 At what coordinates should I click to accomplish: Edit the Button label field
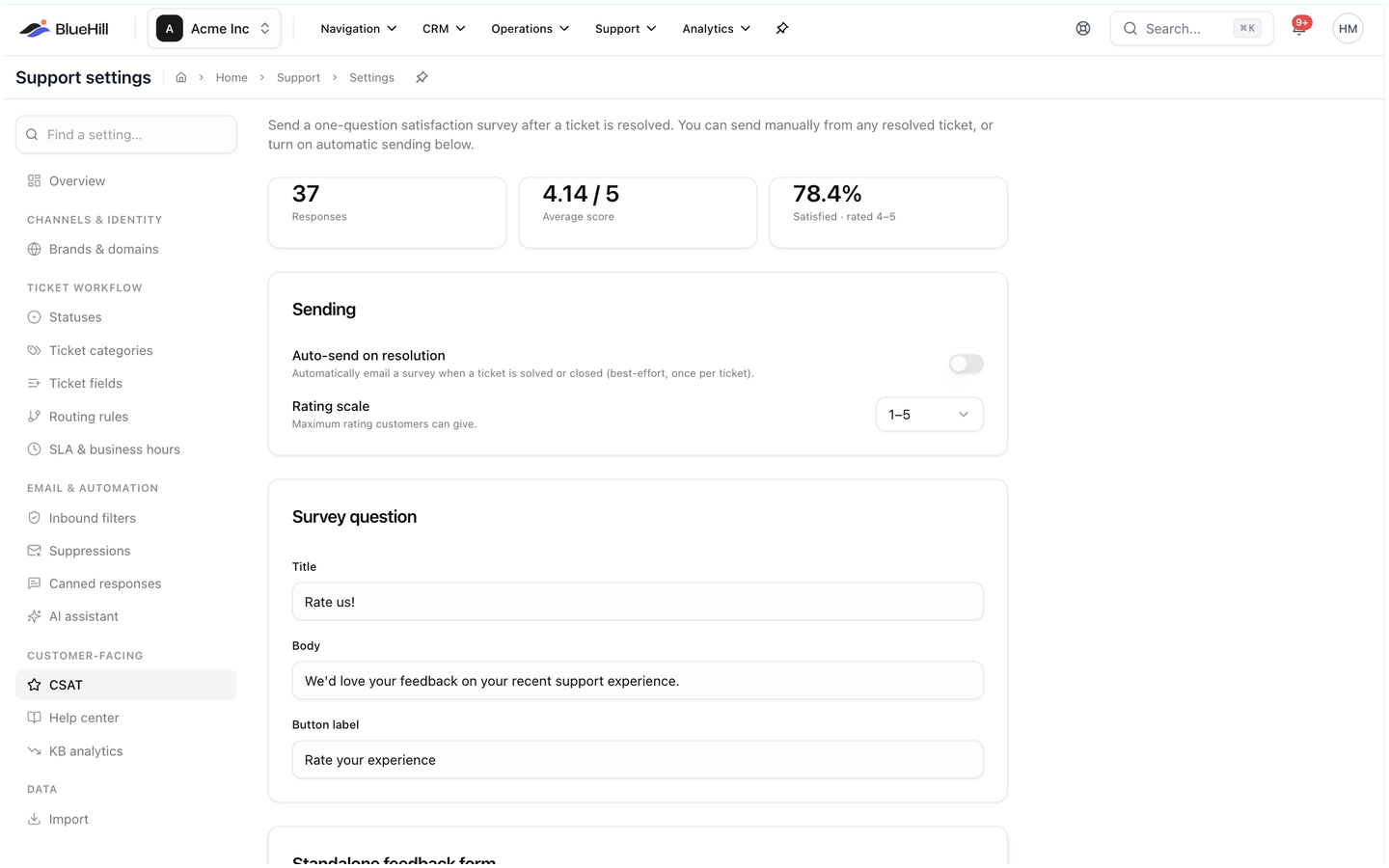638,760
